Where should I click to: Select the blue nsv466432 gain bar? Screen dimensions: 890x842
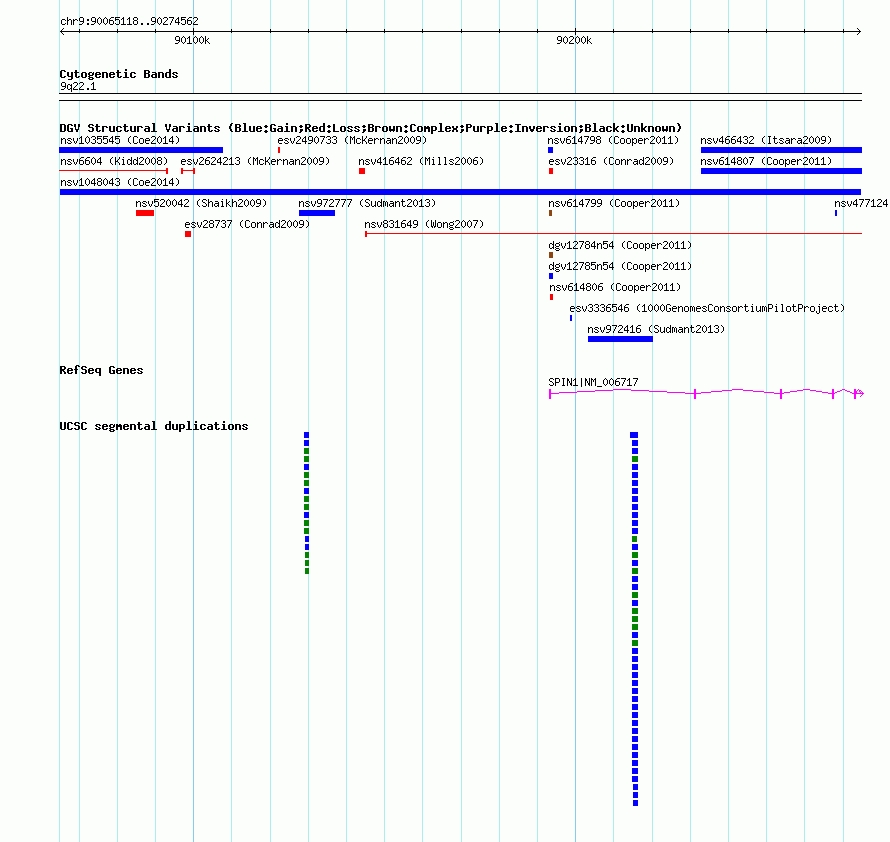[x=781, y=150]
